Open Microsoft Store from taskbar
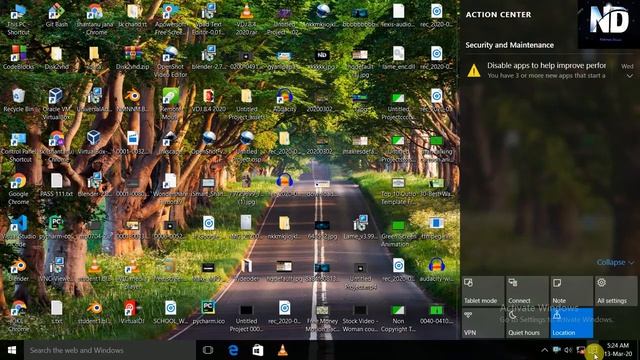 pyautogui.click(x=258, y=350)
